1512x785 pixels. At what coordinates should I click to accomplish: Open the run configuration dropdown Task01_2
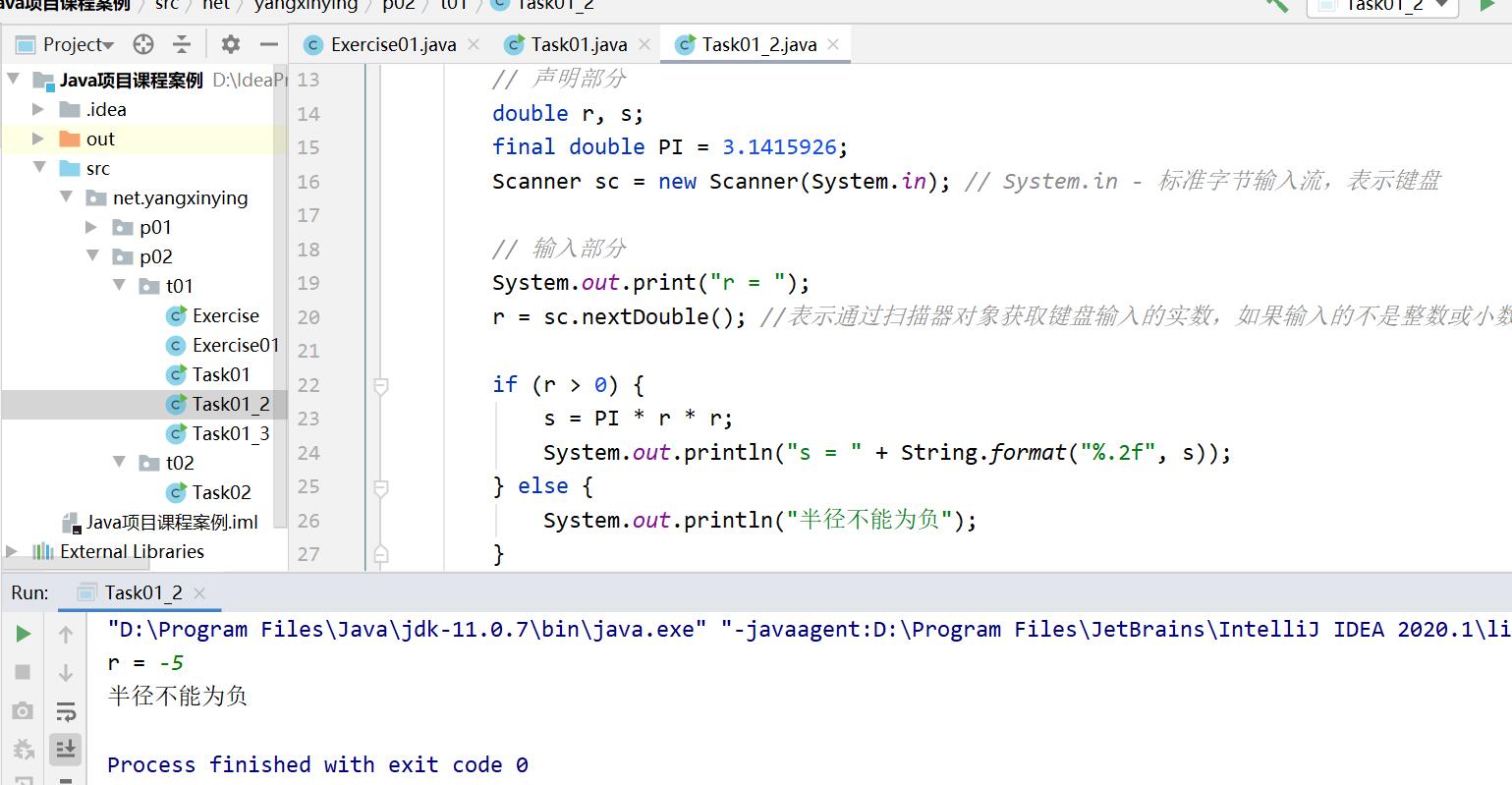point(1383,6)
